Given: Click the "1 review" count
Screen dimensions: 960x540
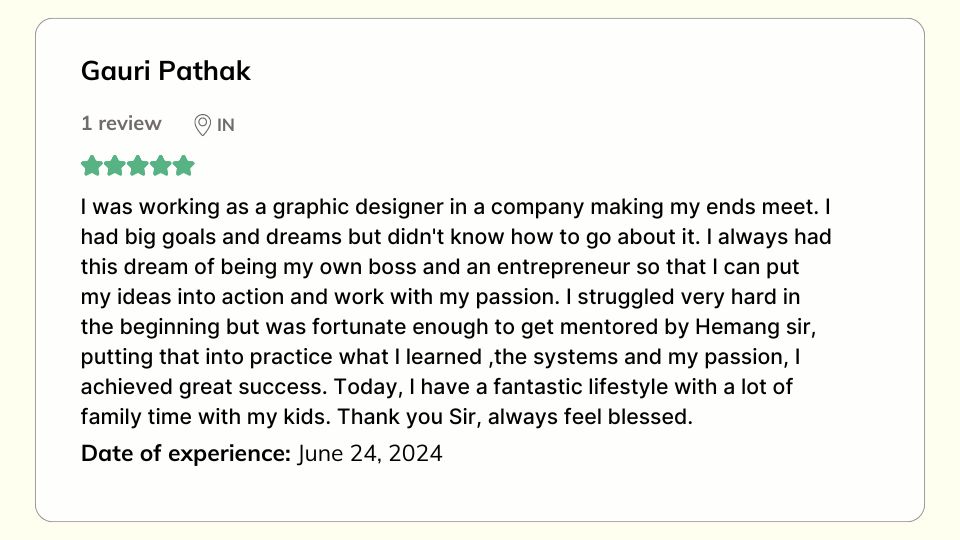Looking at the screenshot, I should 121,124.
